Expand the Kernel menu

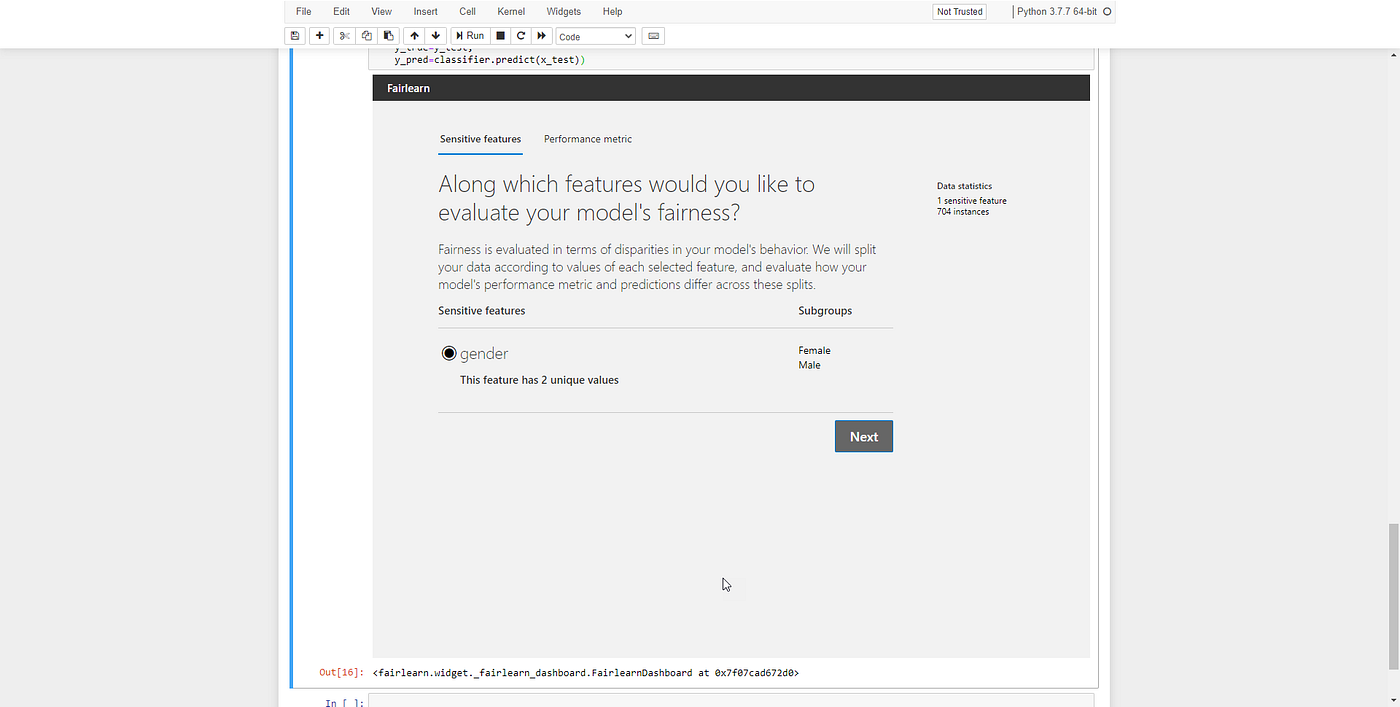[511, 11]
